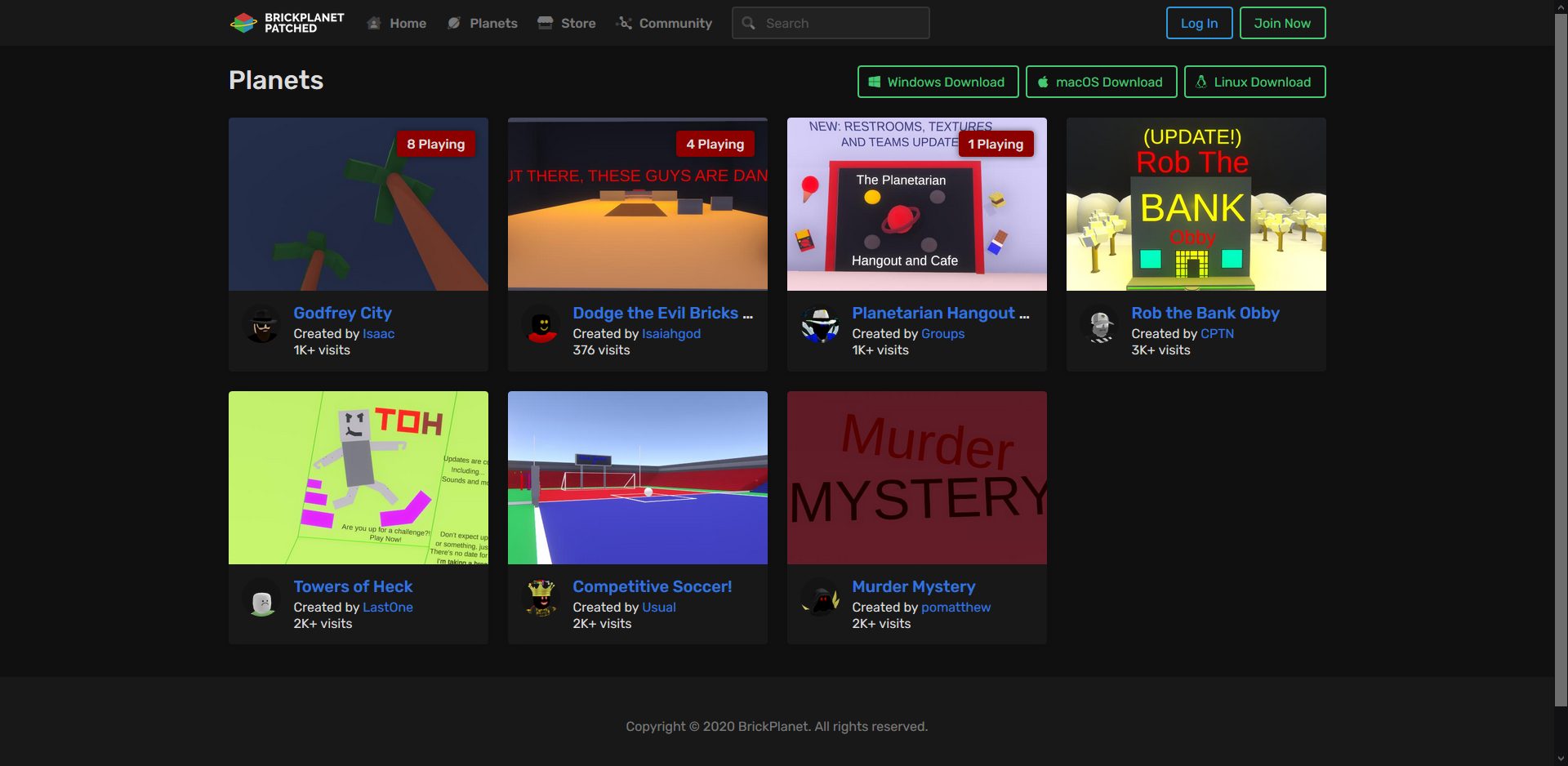Click CPTN's avatar on Rob the Bank Obby
The width and height of the screenshot is (1568, 766).
tap(1100, 324)
